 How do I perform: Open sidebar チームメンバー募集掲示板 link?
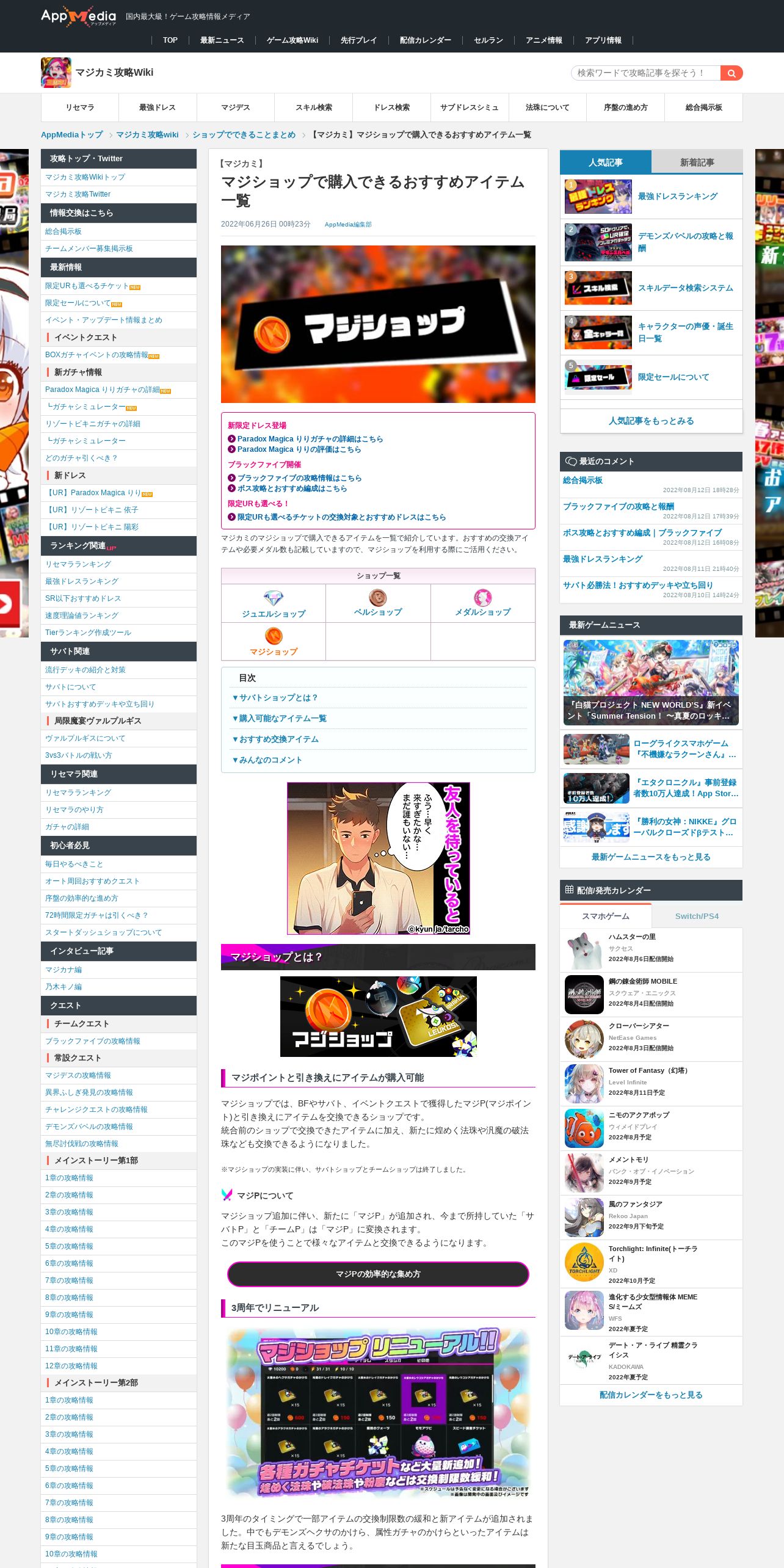click(x=89, y=249)
